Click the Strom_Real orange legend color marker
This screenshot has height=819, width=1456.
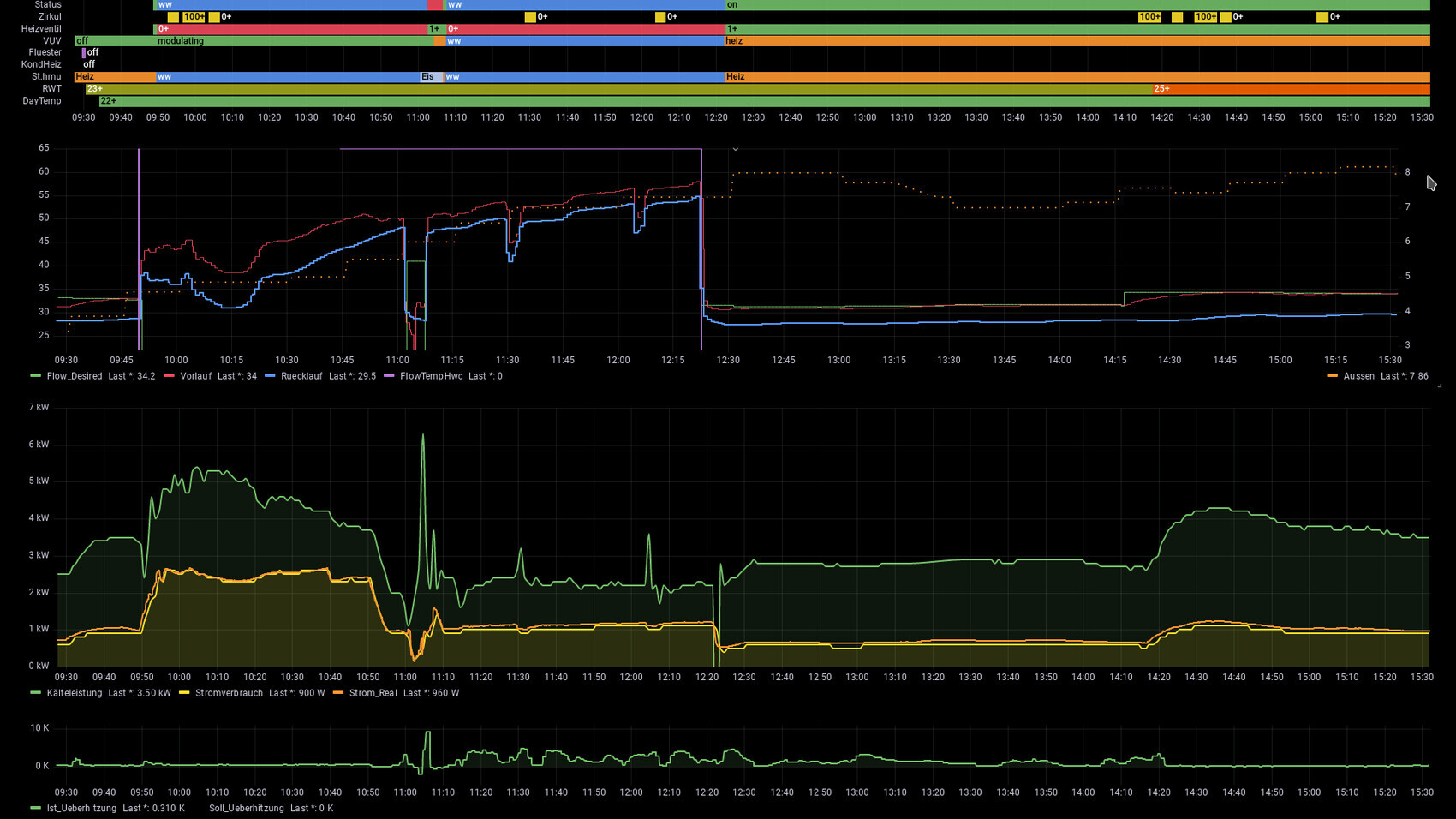(x=338, y=693)
